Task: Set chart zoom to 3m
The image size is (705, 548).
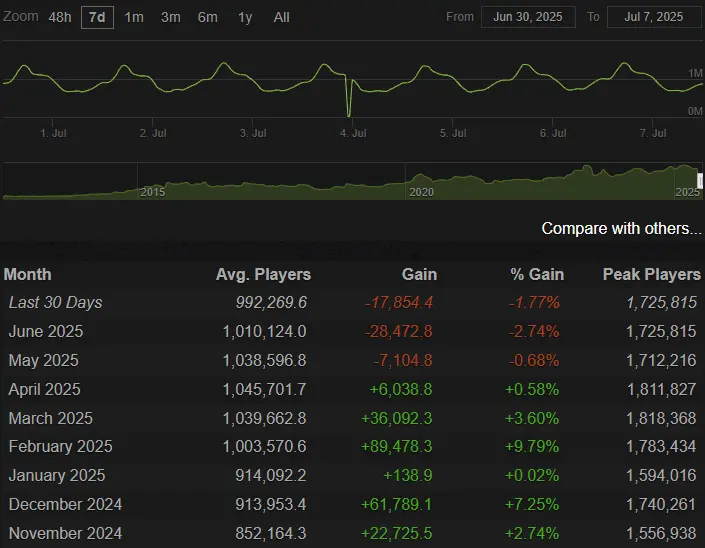Action: coord(170,17)
